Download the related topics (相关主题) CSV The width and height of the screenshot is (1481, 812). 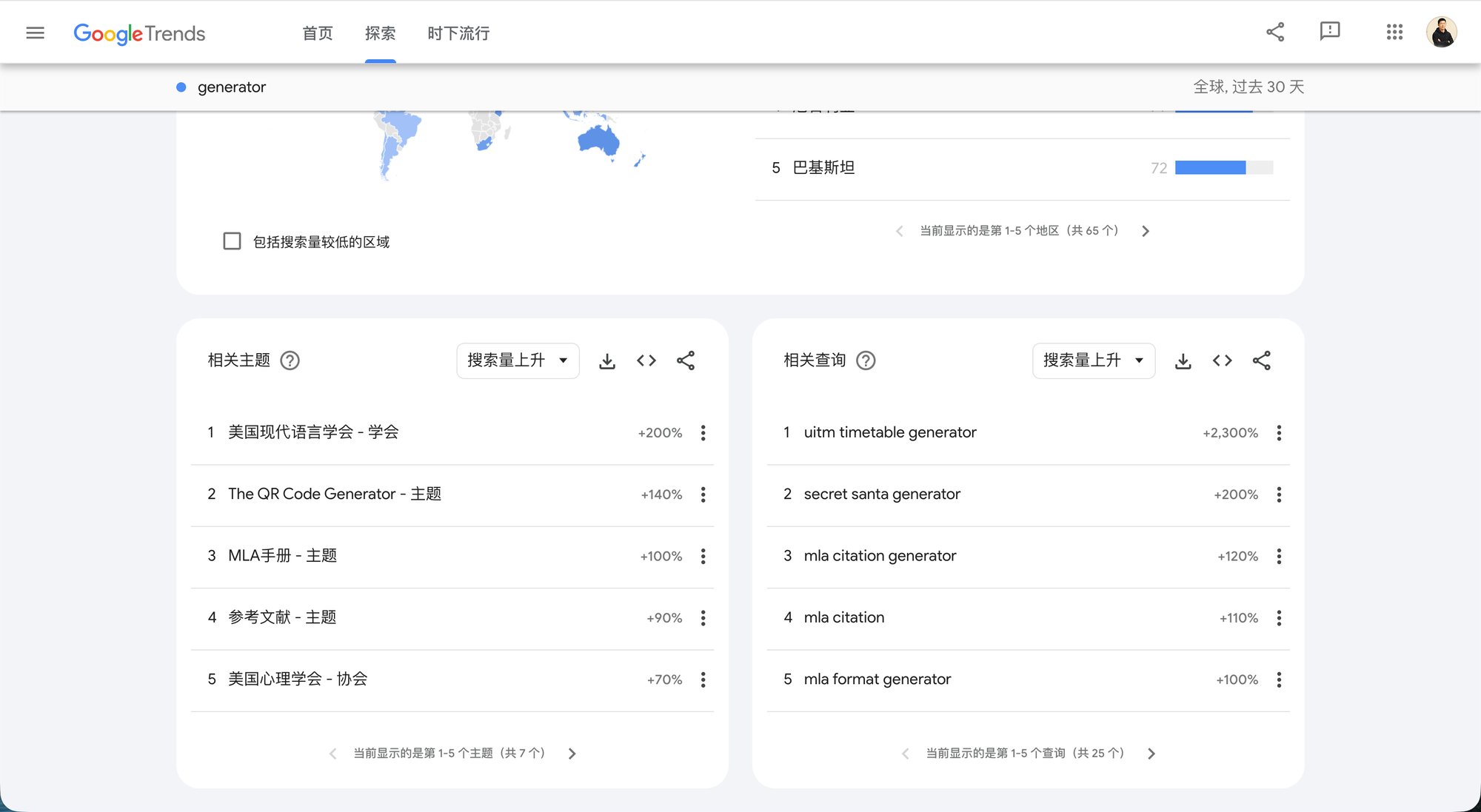coord(607,360)
